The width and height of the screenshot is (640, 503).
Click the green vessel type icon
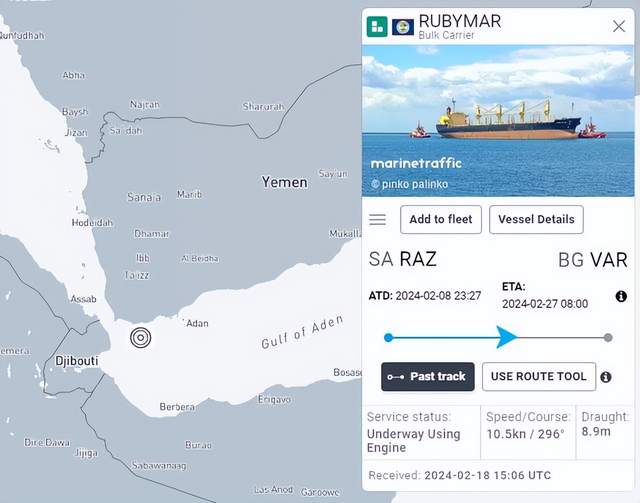point(377,27)
